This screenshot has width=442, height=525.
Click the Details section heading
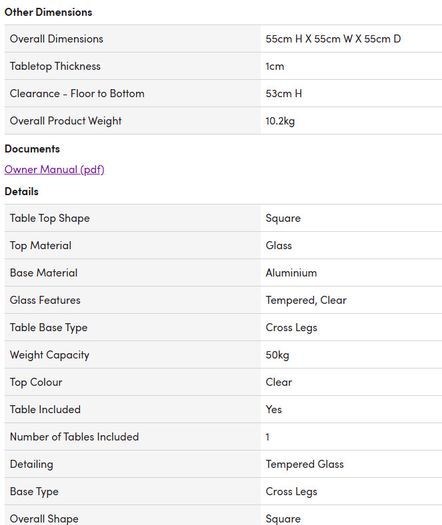[21, 192]
